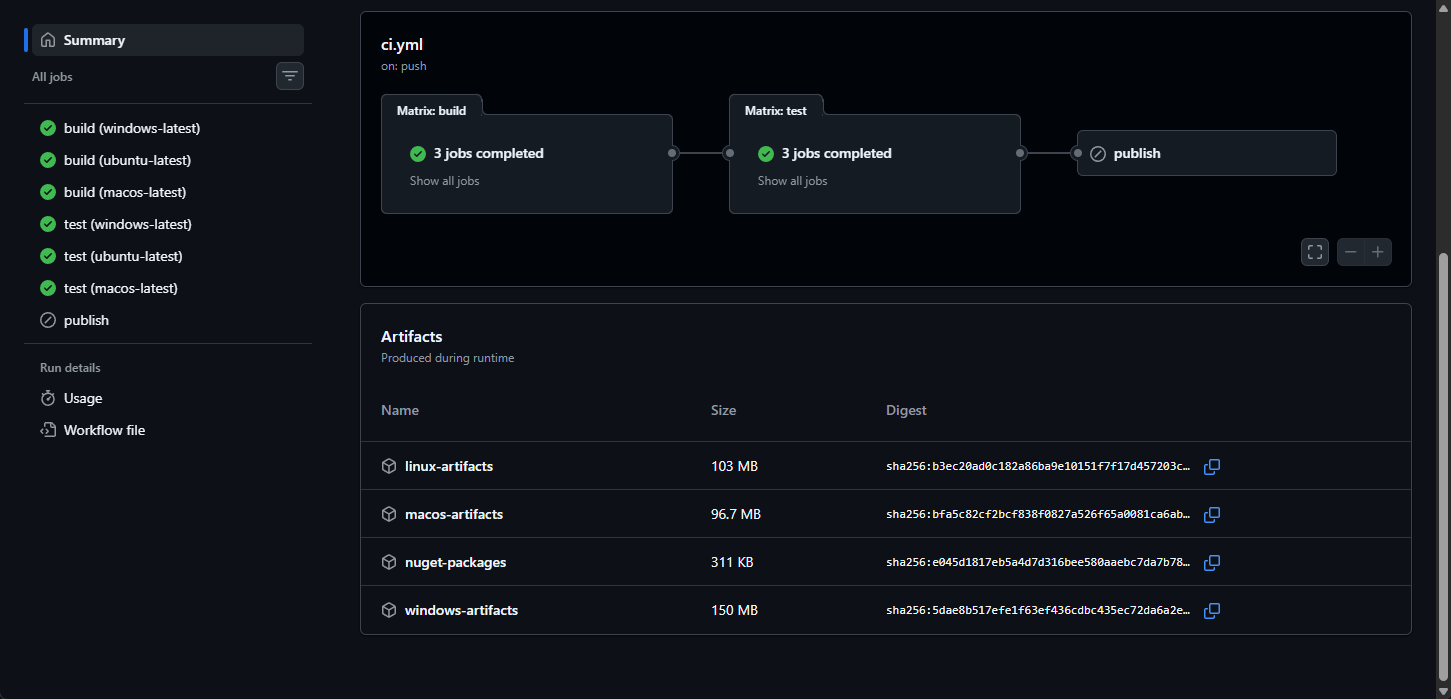
Task: Copy the nuget-packages digest to clipboard
Action: [1211, 563]
